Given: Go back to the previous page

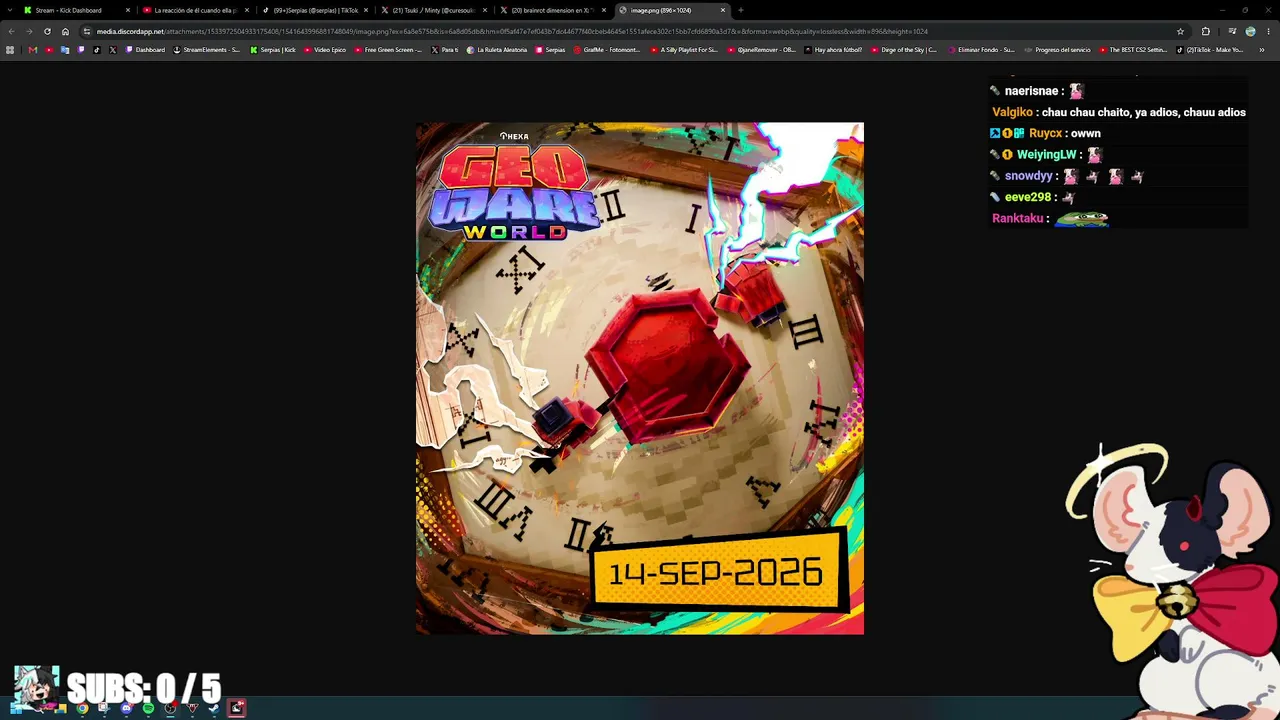Looking at the screenshot, I should tap(11, 31).
